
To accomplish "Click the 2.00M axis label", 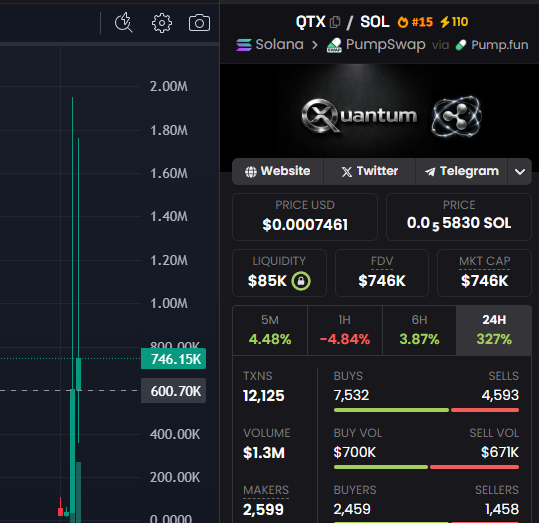I will [x=169, y=86].
